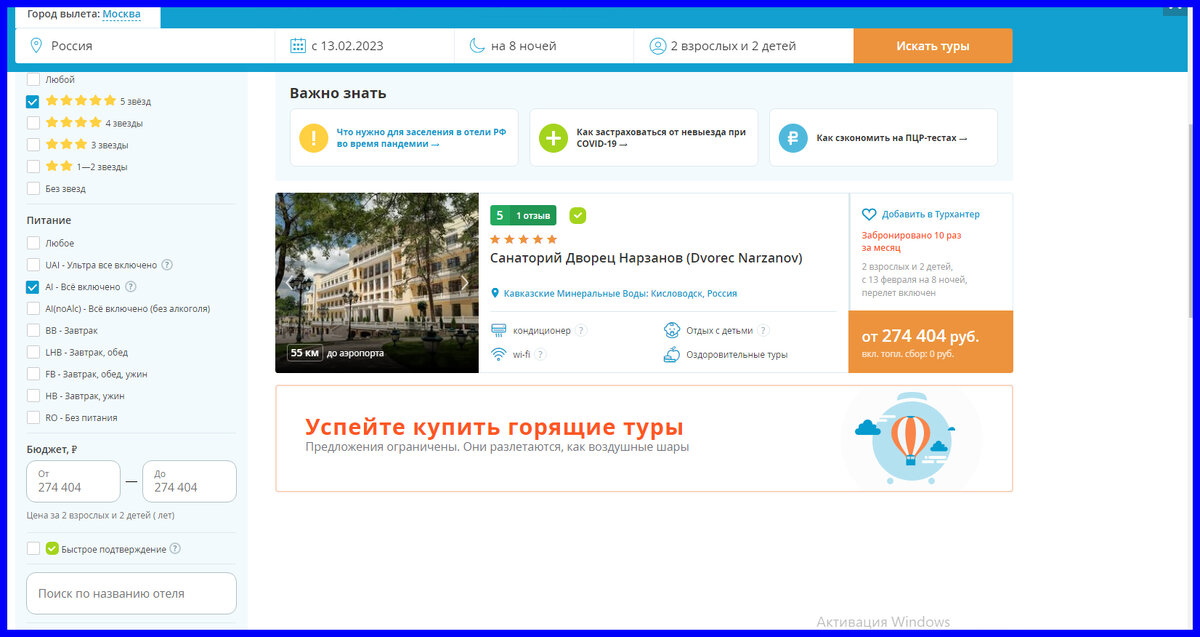Click the 1 отзыв review badge
Screen dimensions: 1200x637
(523, 215)
